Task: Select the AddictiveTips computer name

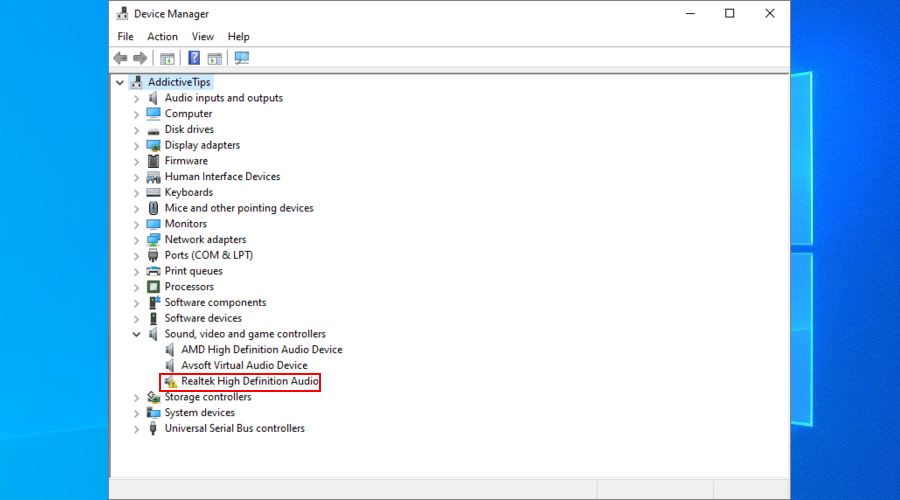Action: click(x=179, y=82)
